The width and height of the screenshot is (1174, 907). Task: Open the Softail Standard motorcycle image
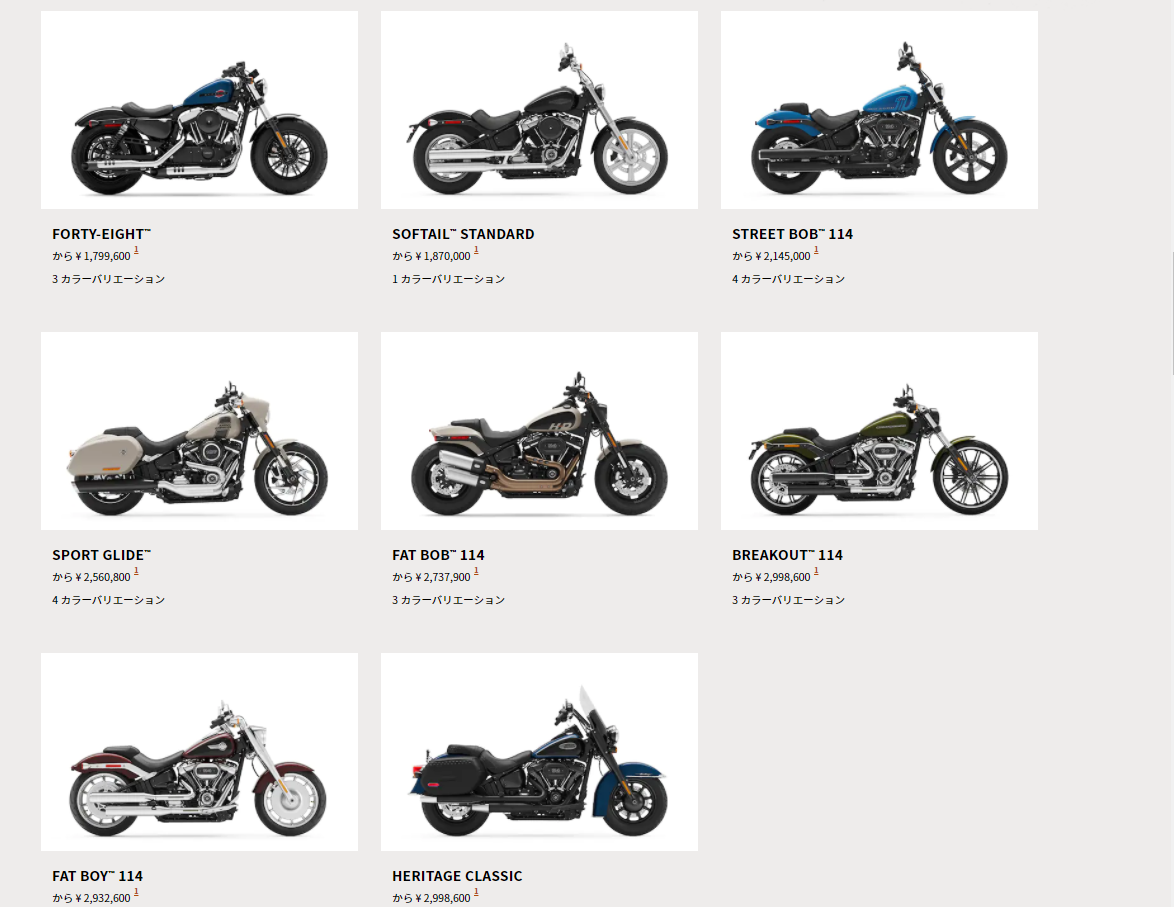[539, 109]
